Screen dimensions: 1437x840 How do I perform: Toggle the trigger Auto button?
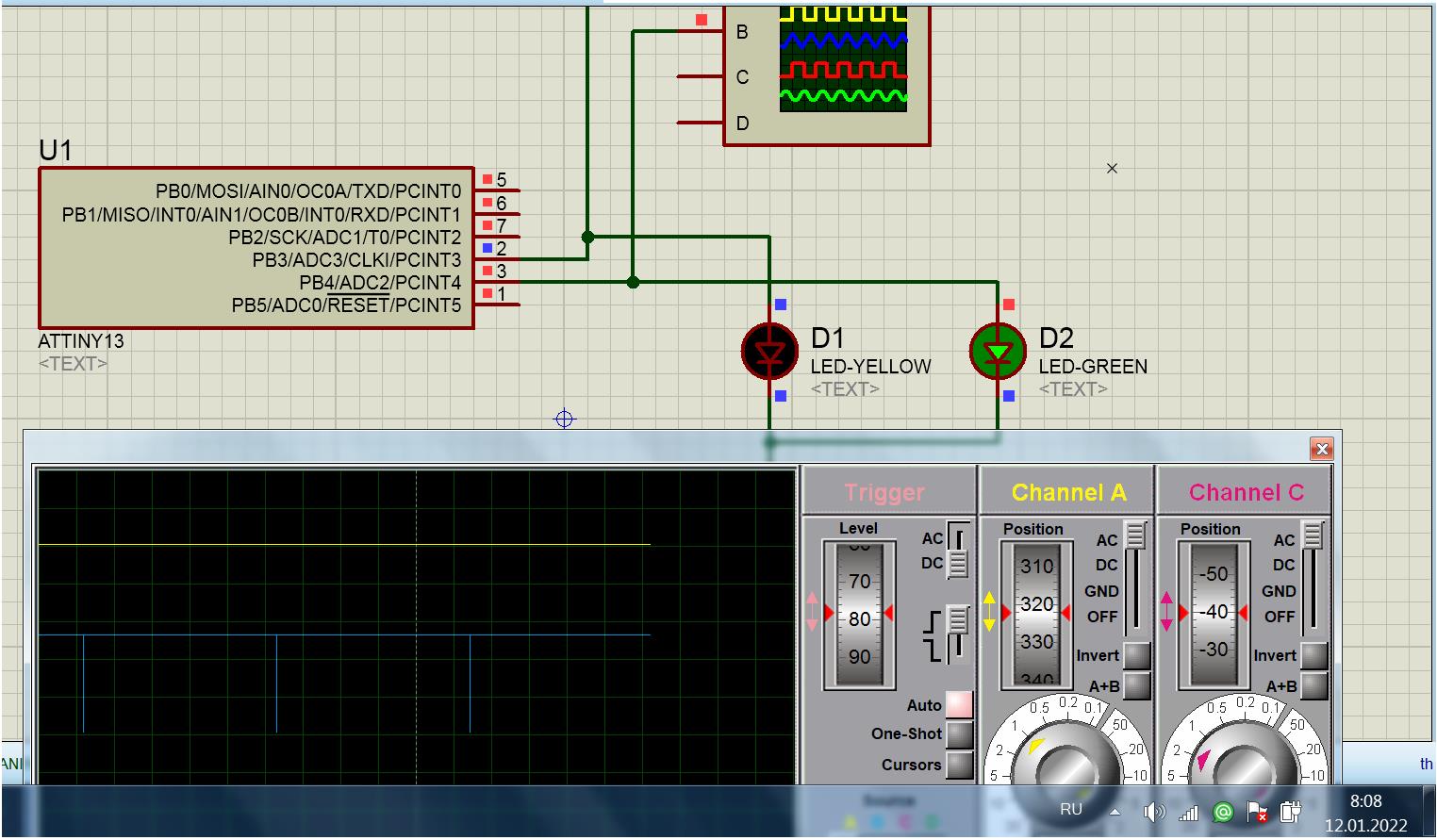tap(959, 704)
